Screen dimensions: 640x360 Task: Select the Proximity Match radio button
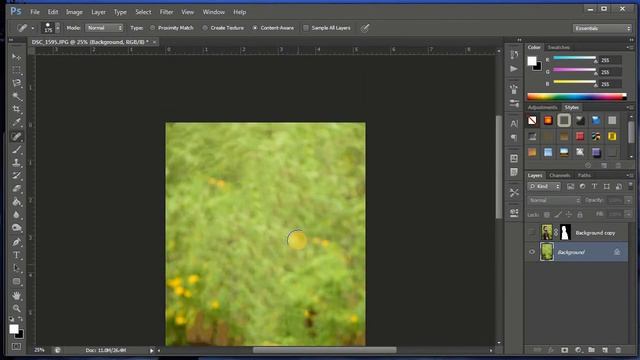pyautogui.click(x=153, y=28)
